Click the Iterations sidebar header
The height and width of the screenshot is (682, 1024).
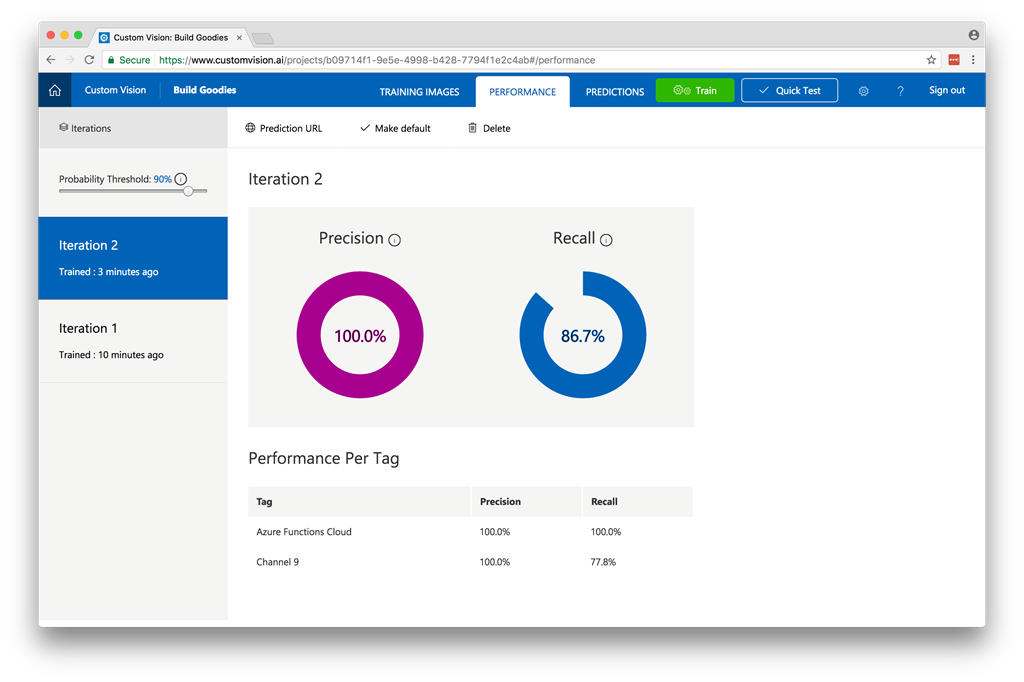[x=133, y=128]
